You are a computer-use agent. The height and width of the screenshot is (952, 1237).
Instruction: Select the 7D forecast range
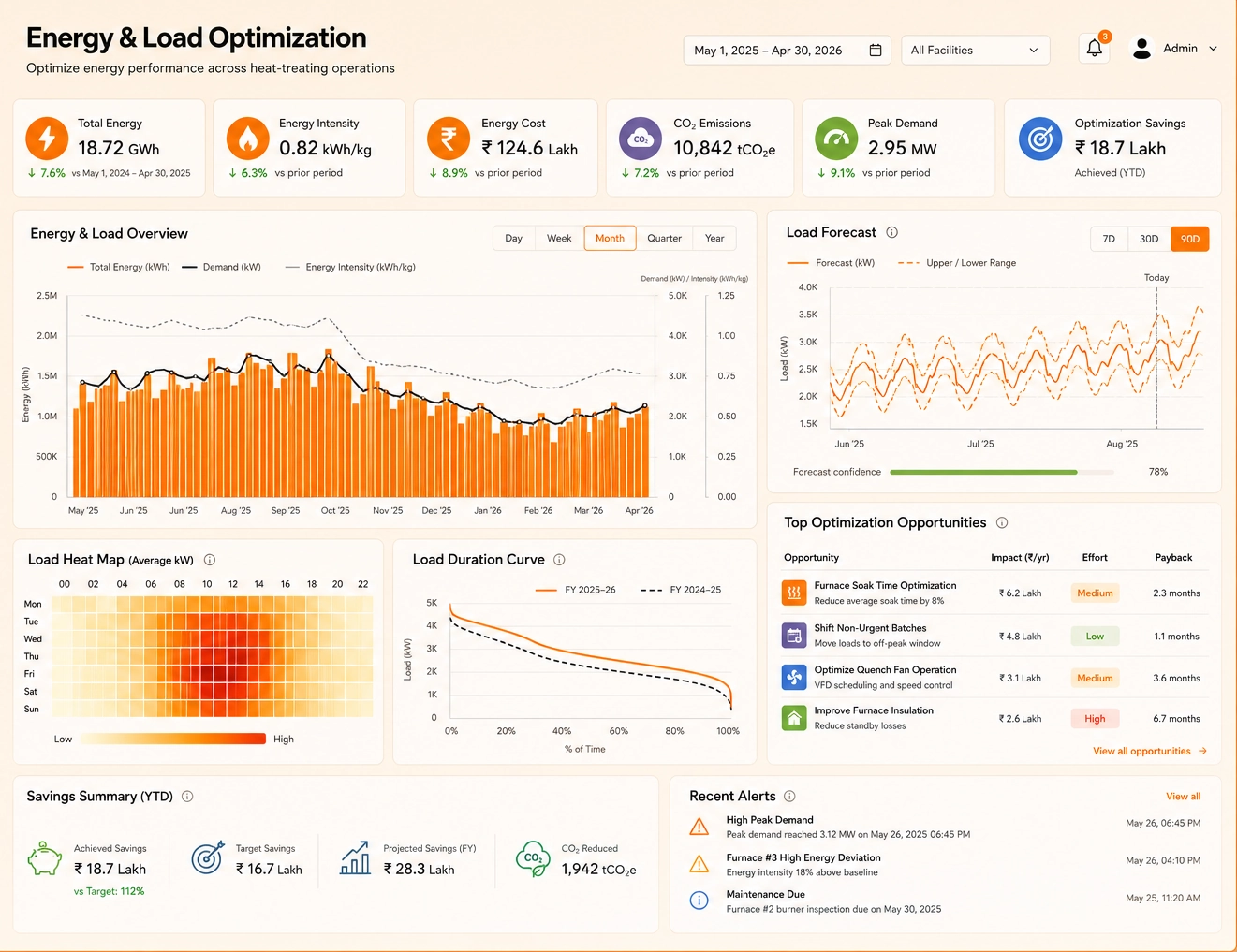[1109, 239]
